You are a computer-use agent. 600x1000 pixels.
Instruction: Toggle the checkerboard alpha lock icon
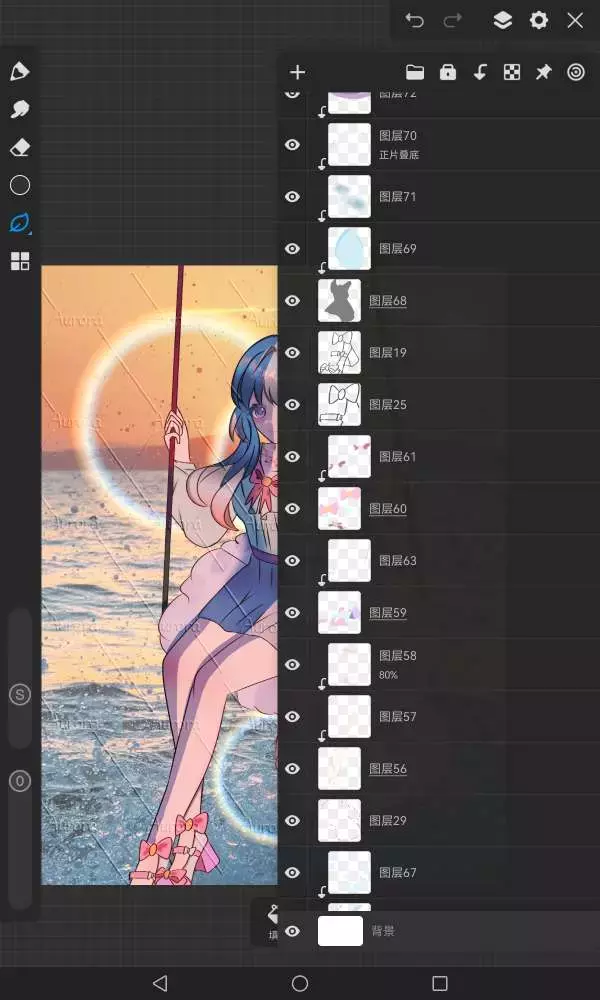pos(512,72)
